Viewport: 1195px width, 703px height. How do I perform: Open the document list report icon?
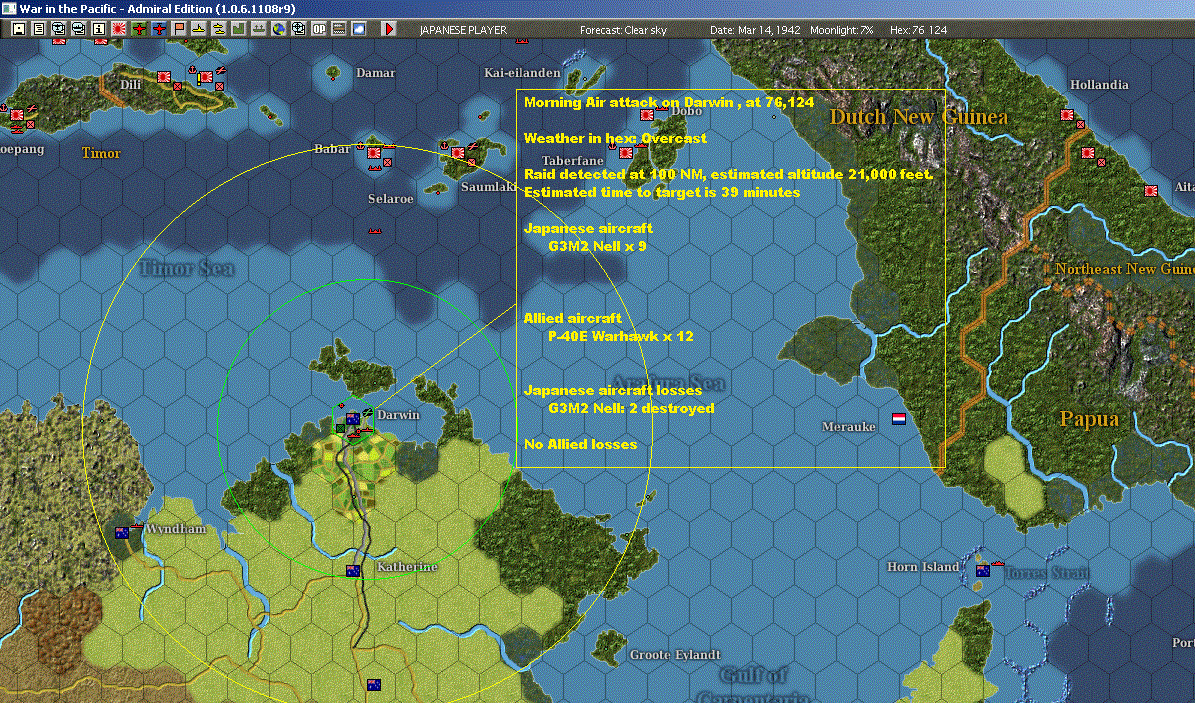39,29
